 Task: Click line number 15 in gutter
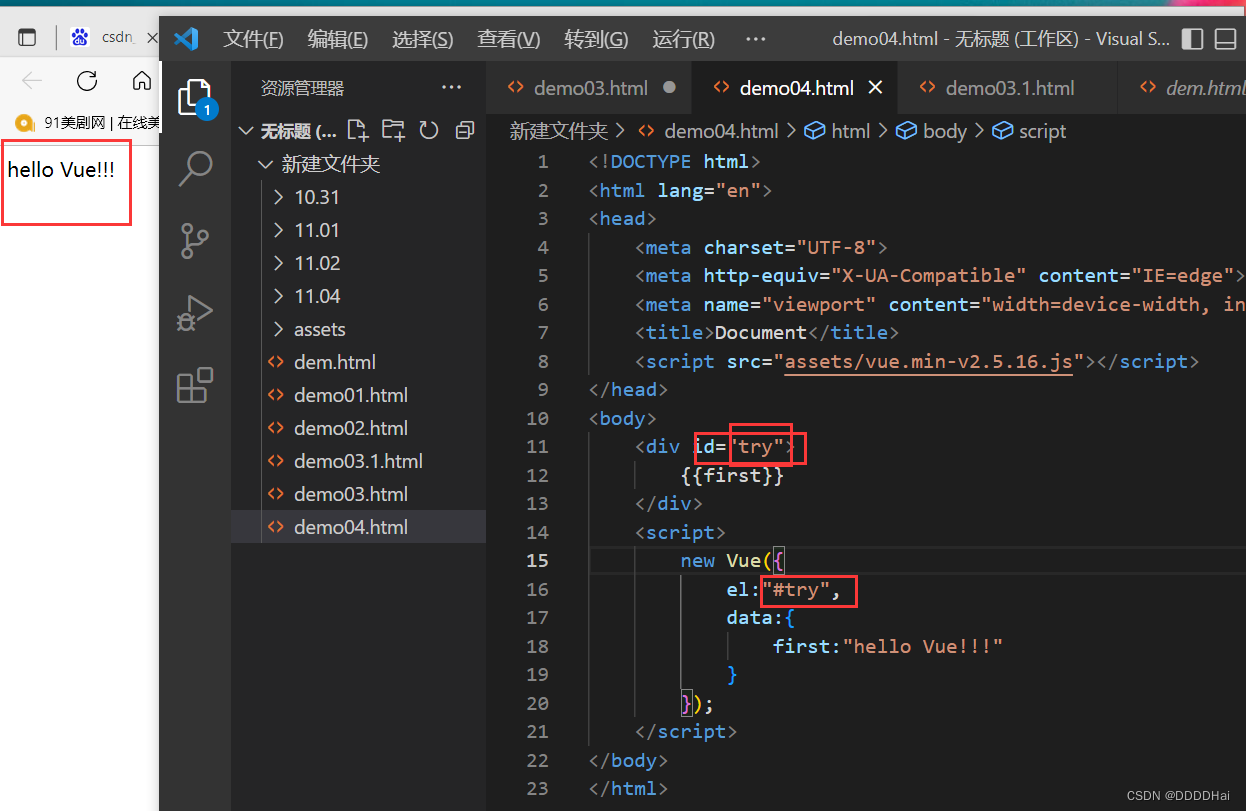pos(538,560)
